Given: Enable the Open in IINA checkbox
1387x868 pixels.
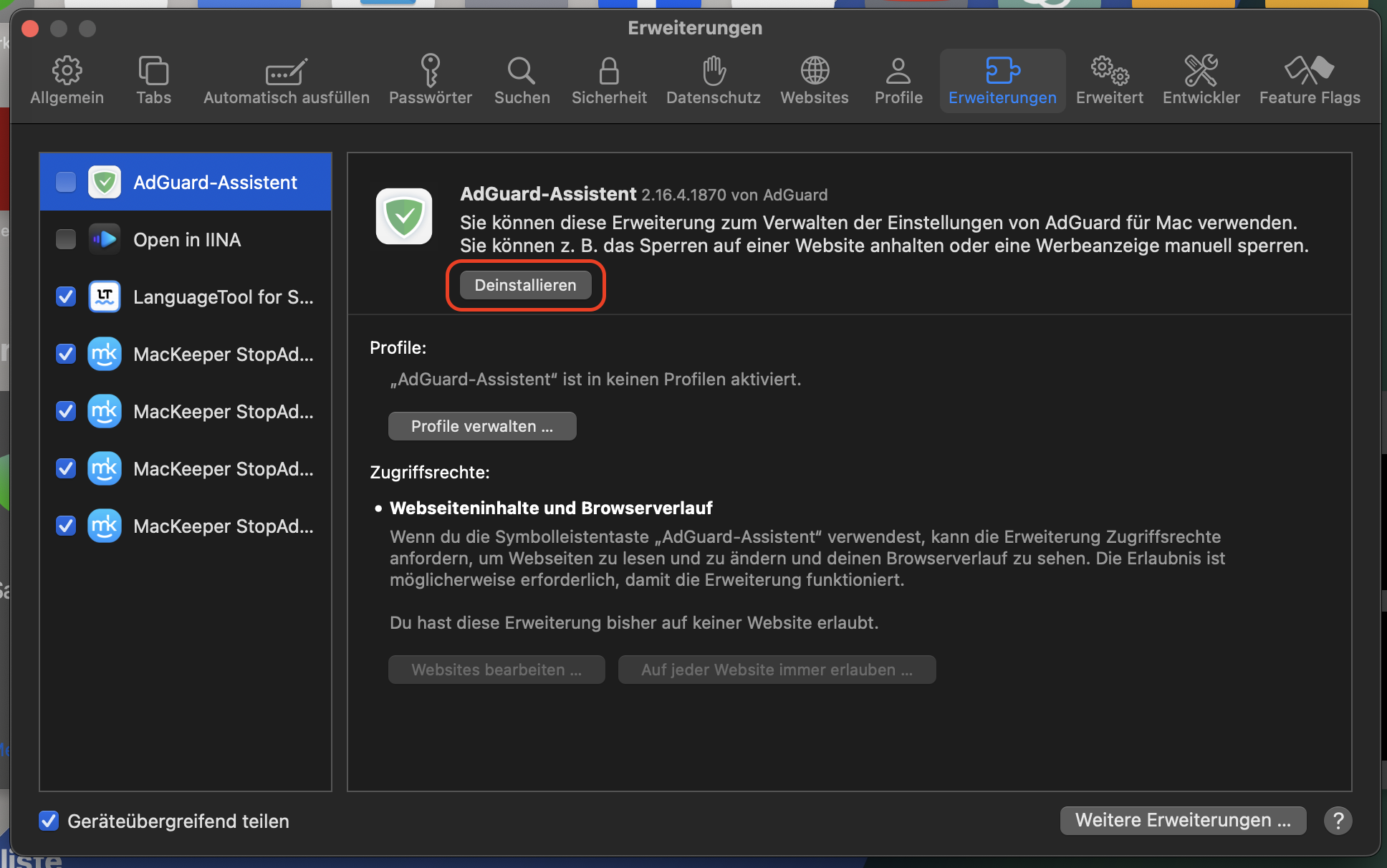Looking at the screenshot, I should pyautogui.click(x=66, y=239).
